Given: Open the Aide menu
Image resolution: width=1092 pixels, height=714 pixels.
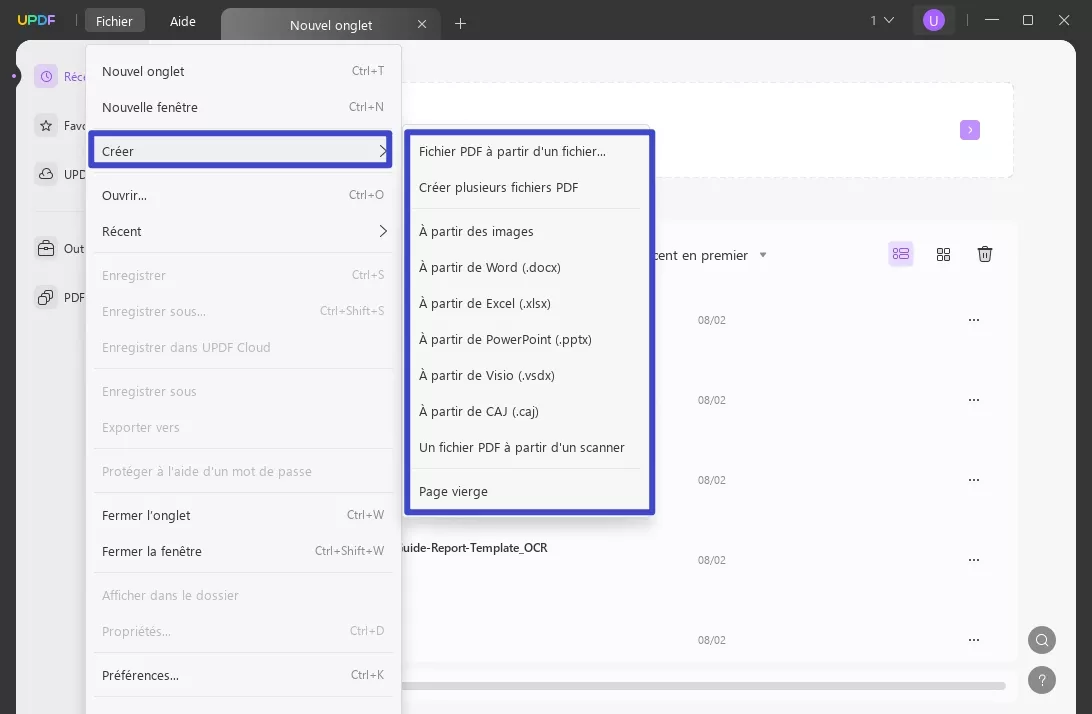Looking at the screenshot, I should [182, 22].
